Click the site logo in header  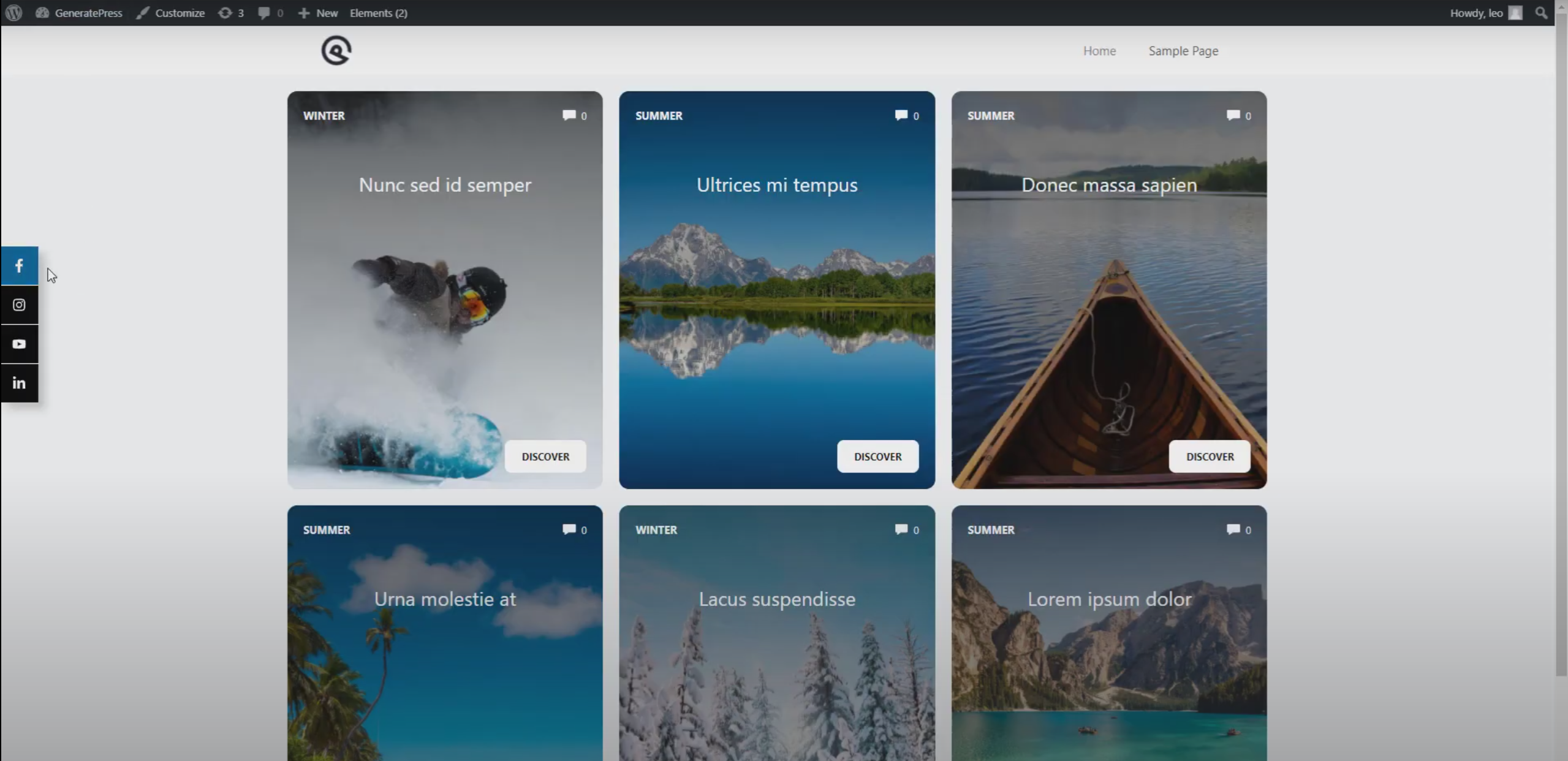click(x=336, y=51)
